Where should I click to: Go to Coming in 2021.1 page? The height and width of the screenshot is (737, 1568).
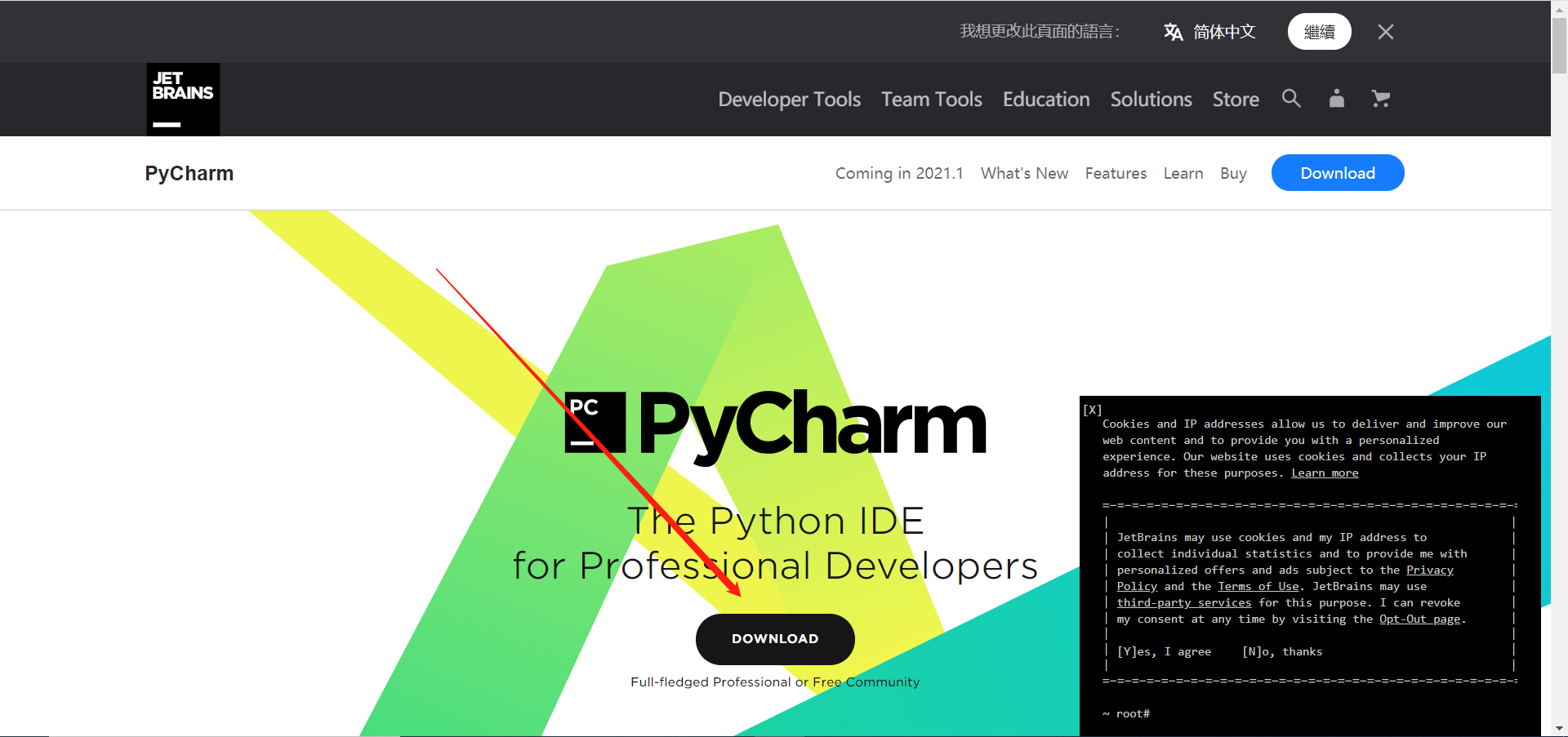click(899, 173)
